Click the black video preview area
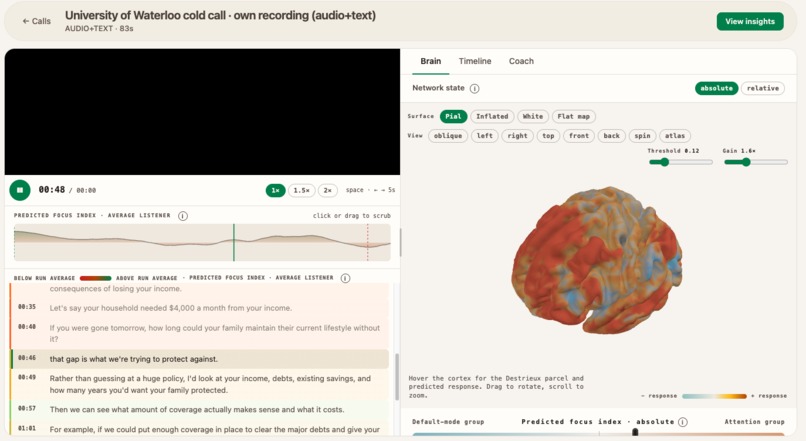This screenshot has width=806, height=441. coord(202,112)
